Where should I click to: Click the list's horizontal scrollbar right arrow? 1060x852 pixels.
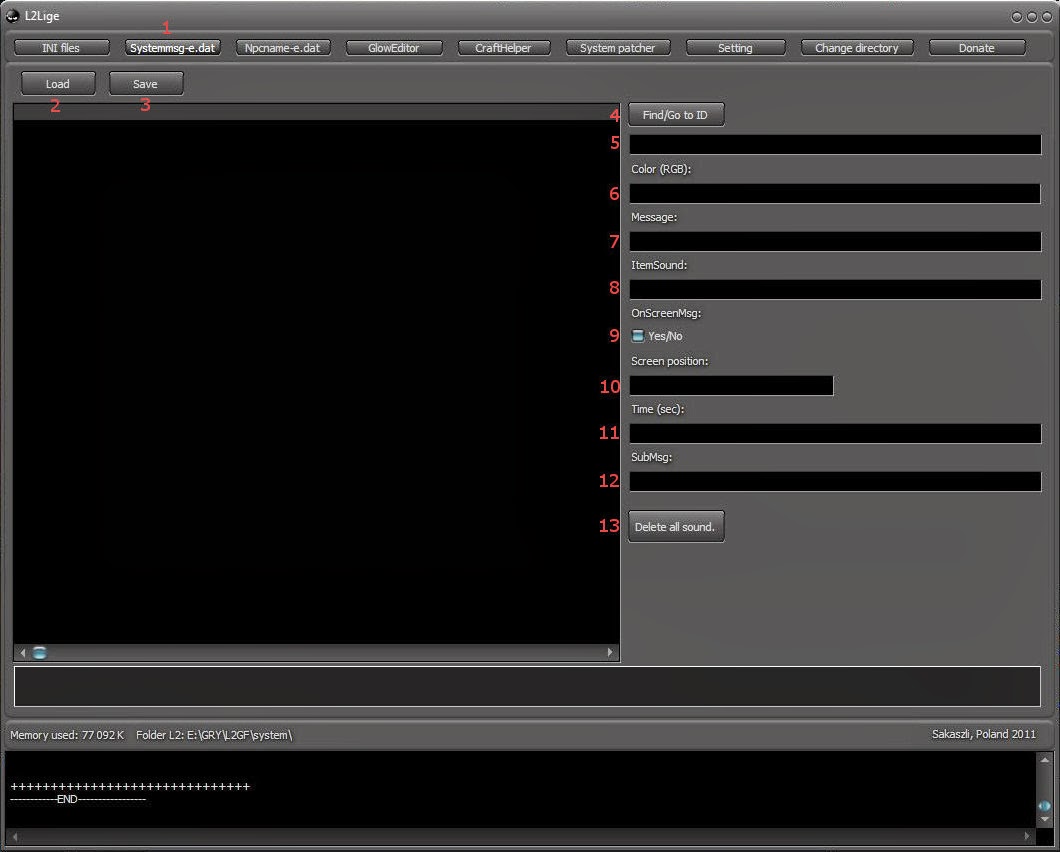click(610, 653)
